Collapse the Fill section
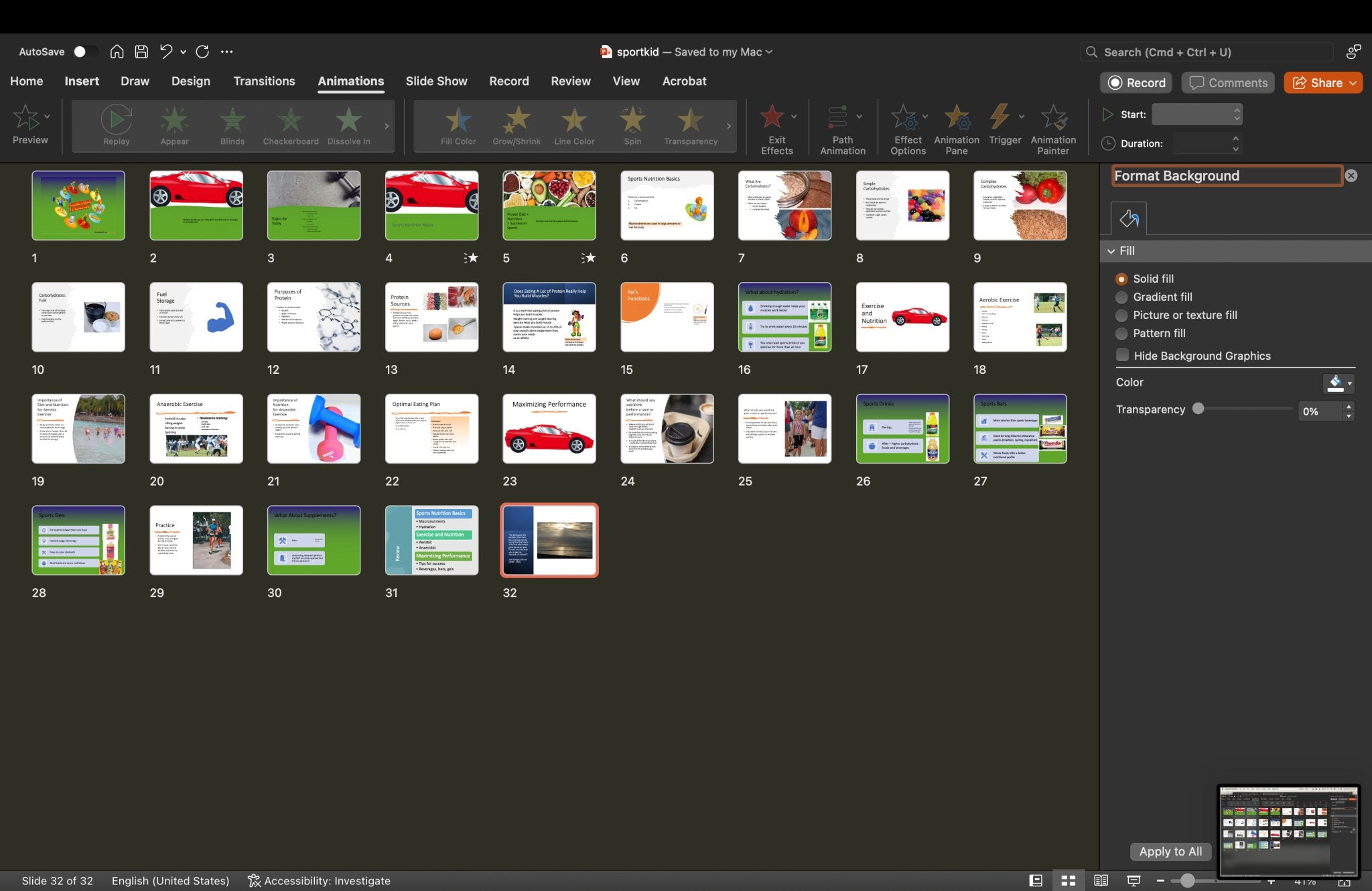 tap(1111, 251)
